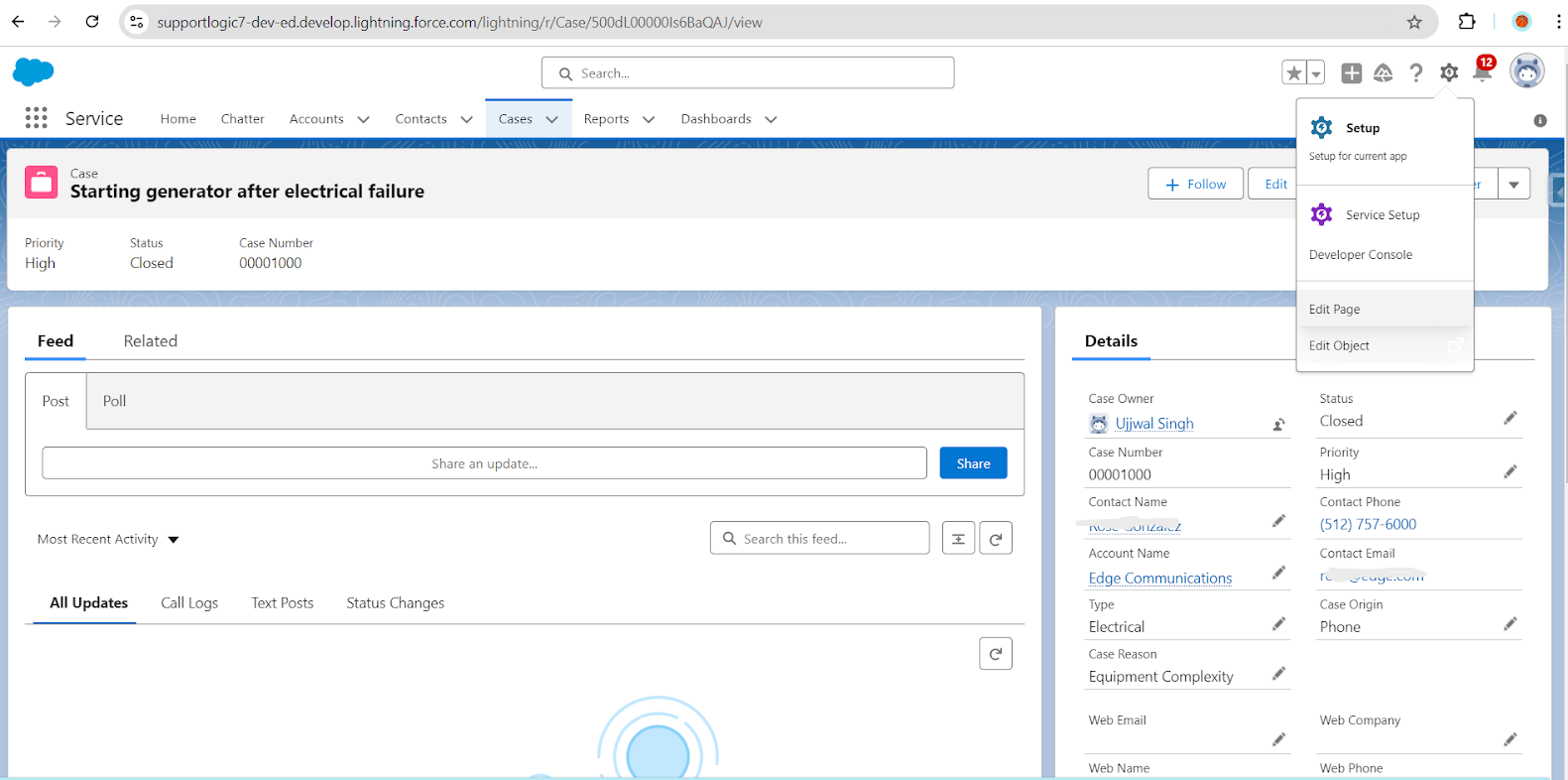
Task: Show Status Changes feed filter
Action: 395,602
